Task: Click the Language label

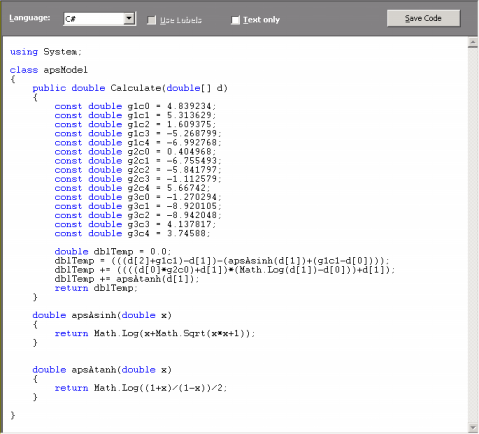Action: (30, 18)
